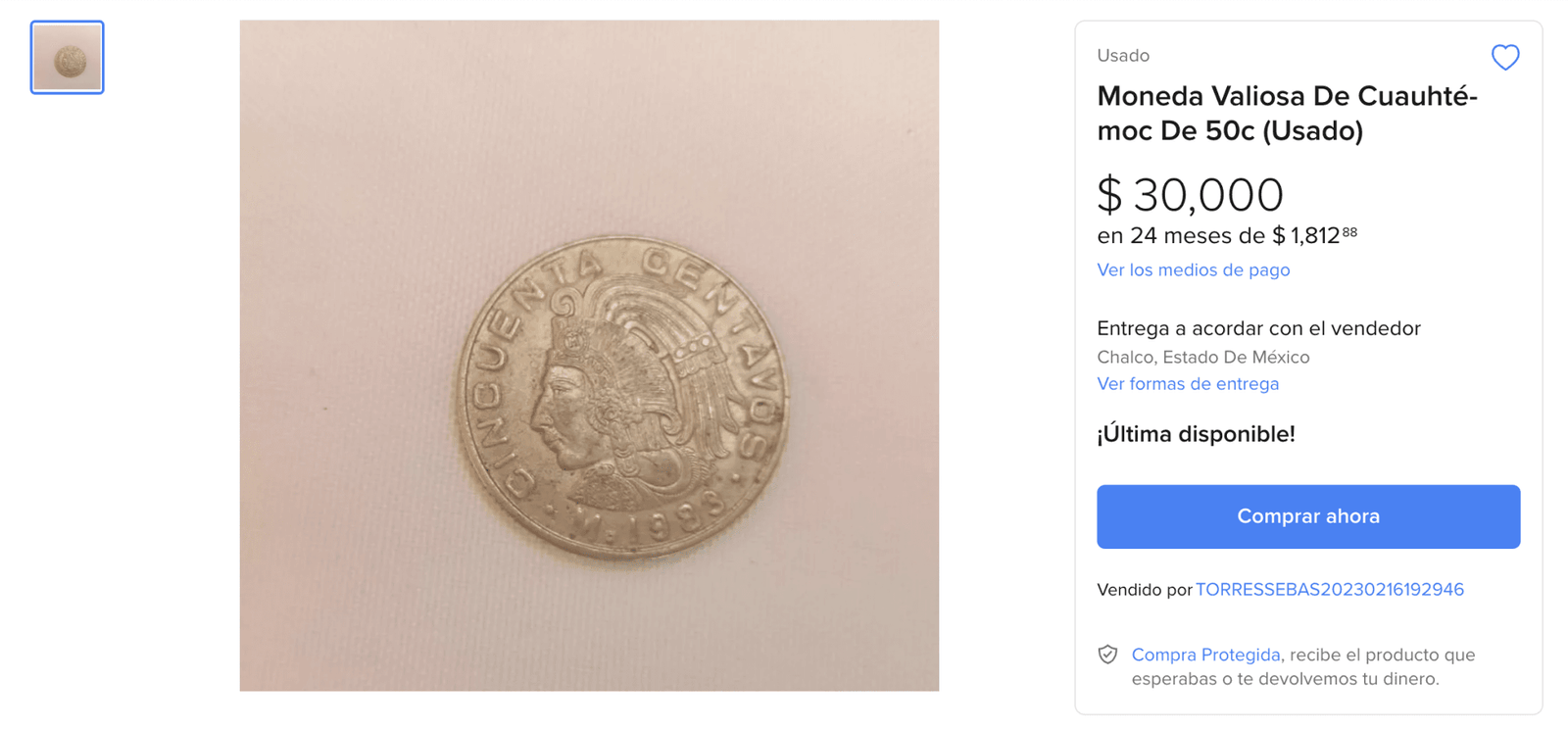
Task: Click the Compra Protegida shield icon
Action: 1107,655
